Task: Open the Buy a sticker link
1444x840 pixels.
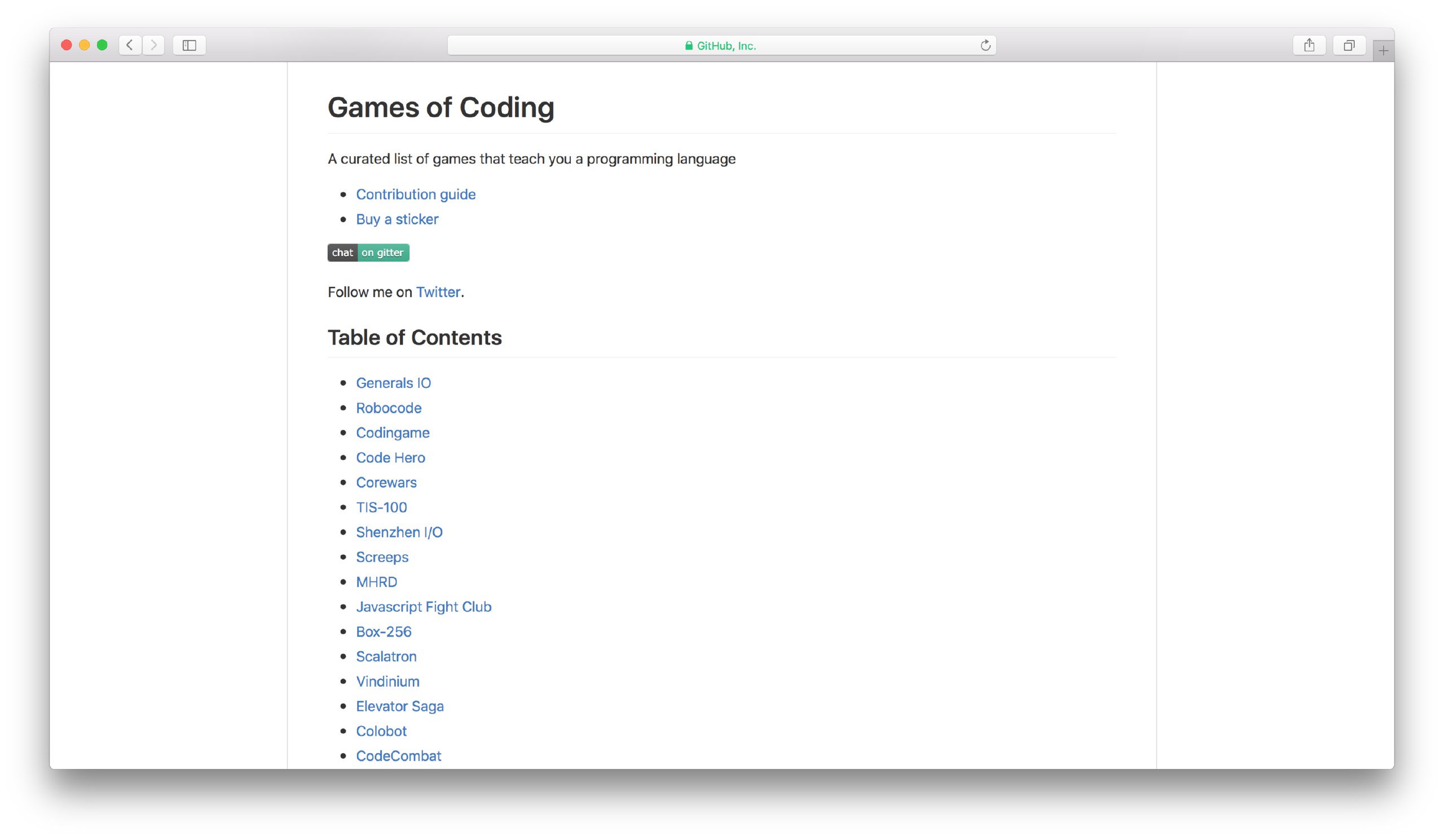Action: coord(397,219)
